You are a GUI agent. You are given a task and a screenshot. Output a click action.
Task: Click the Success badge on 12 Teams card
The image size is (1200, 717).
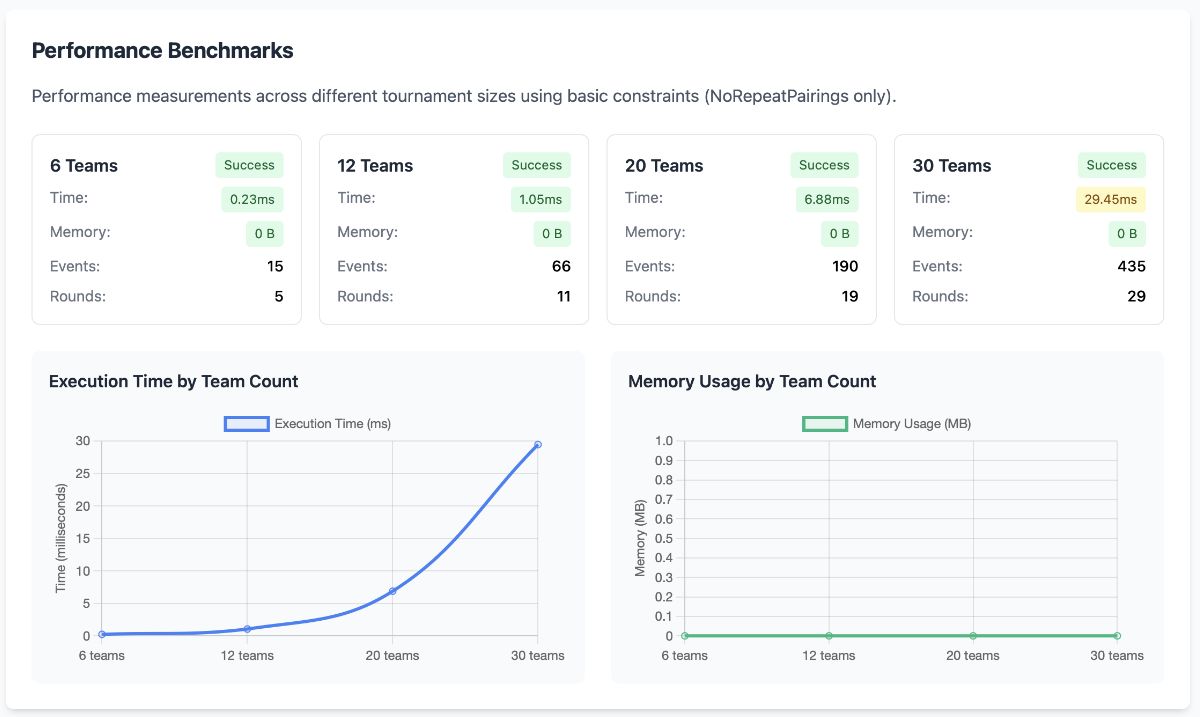pos(537,165)
